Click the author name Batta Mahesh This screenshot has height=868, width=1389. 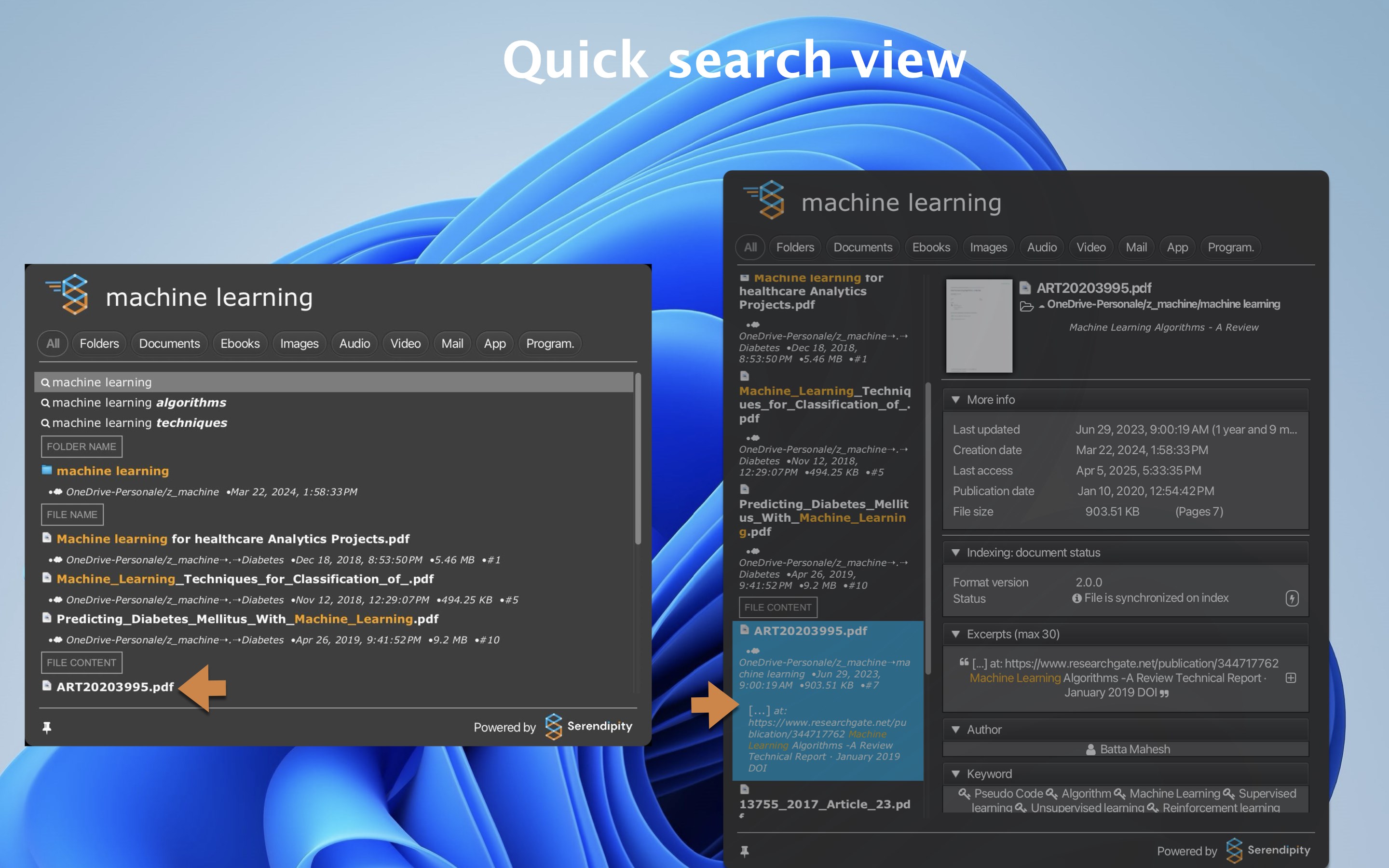(1135, 750)
